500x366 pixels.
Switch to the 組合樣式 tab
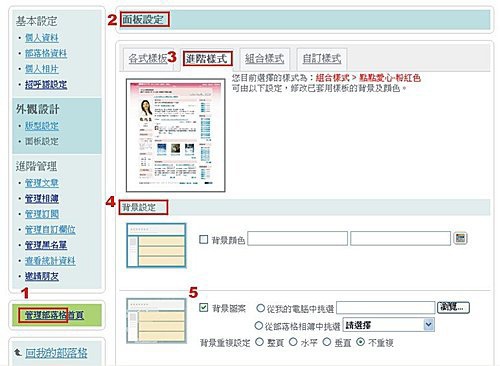tap(264, 59)
